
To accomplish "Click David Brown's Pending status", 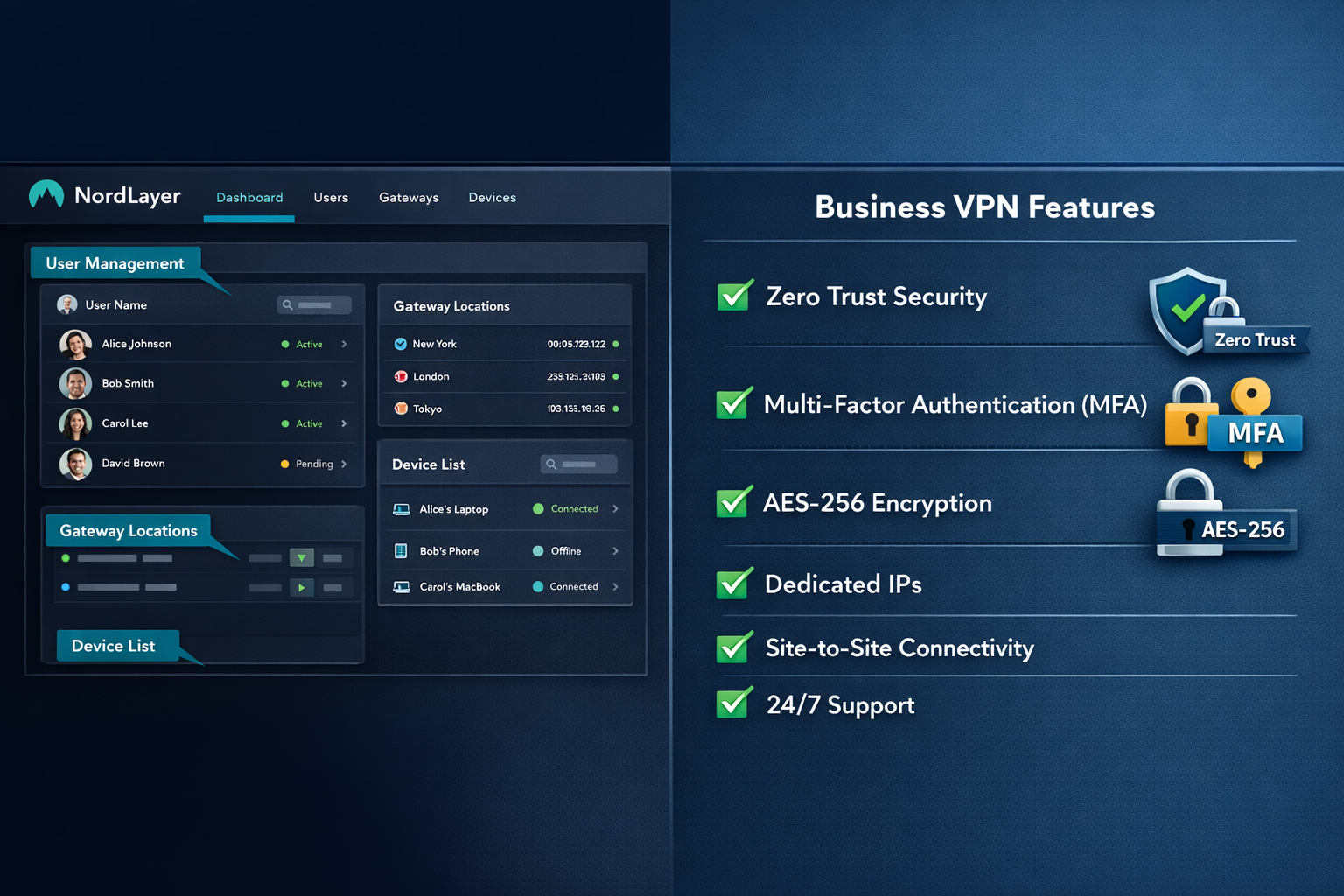I will (306, 464).
